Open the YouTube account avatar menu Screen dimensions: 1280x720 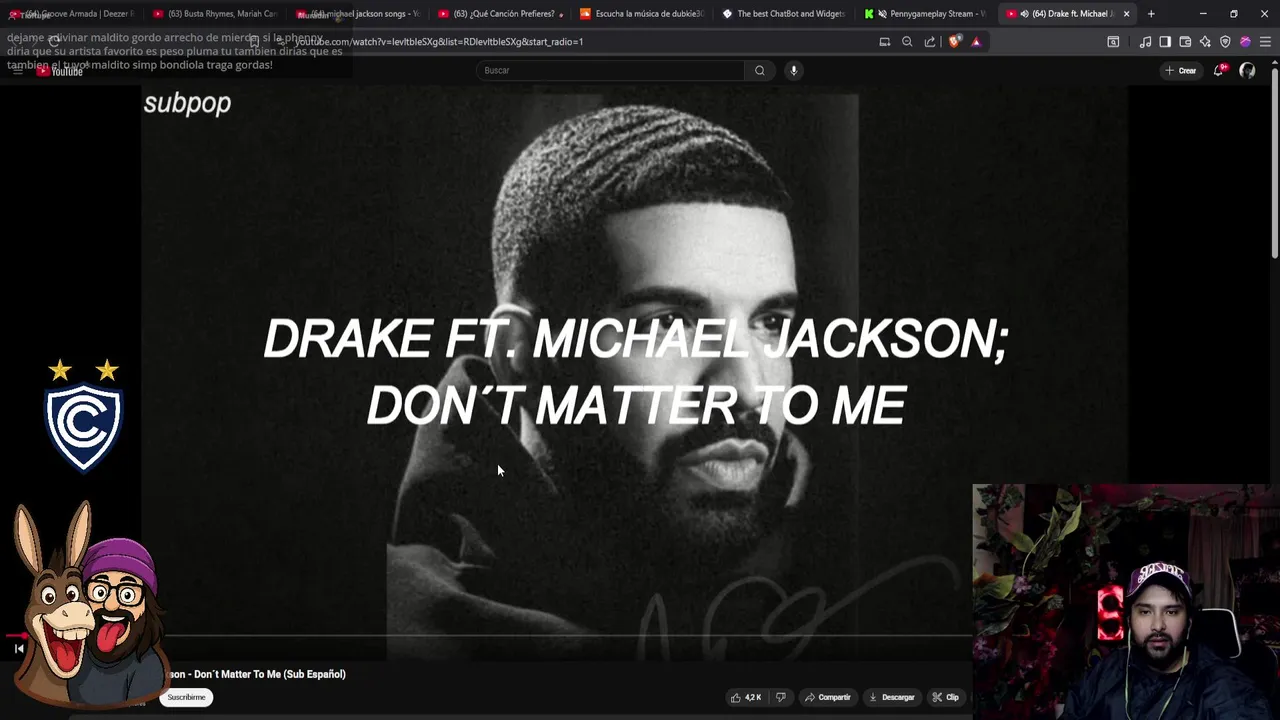(x=1247, y=70)
